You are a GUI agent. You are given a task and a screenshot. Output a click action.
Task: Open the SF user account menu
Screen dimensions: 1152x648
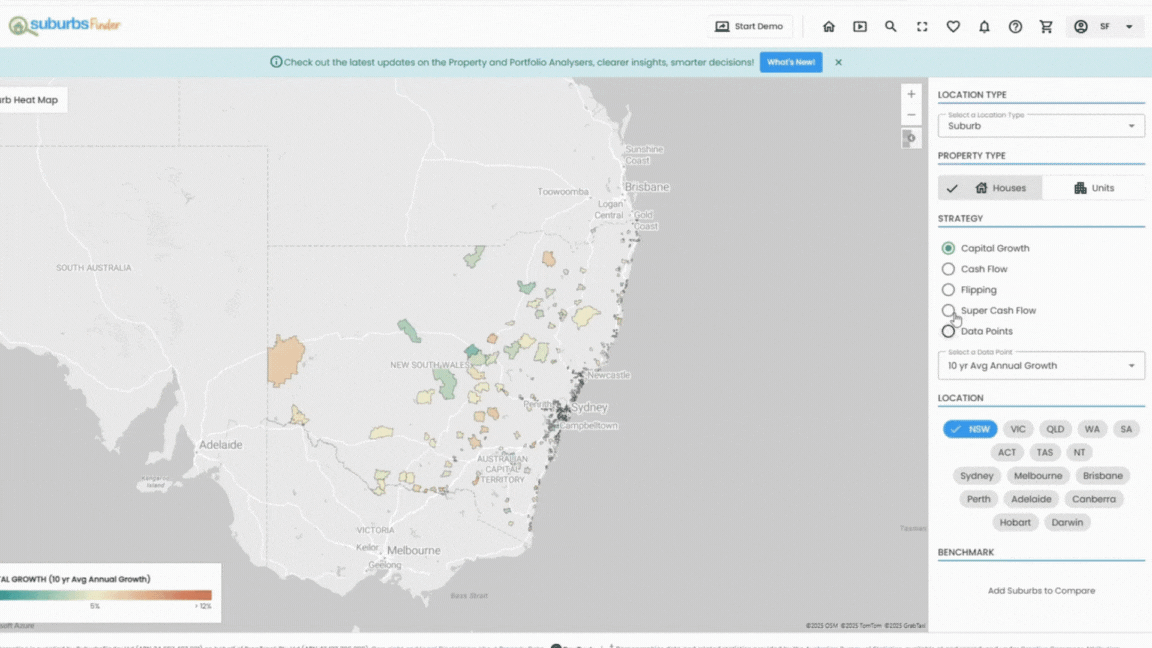tap(1104, 27)
